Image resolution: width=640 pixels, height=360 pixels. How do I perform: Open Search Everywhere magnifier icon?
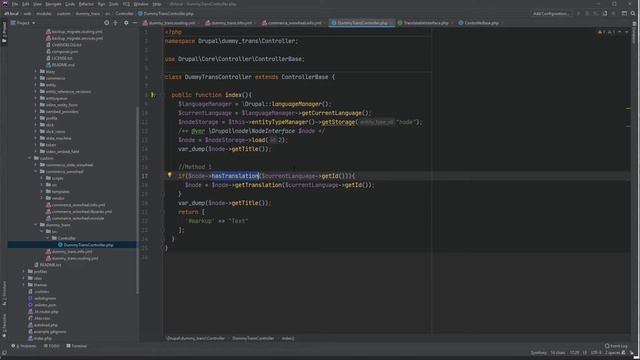(633, 13)
